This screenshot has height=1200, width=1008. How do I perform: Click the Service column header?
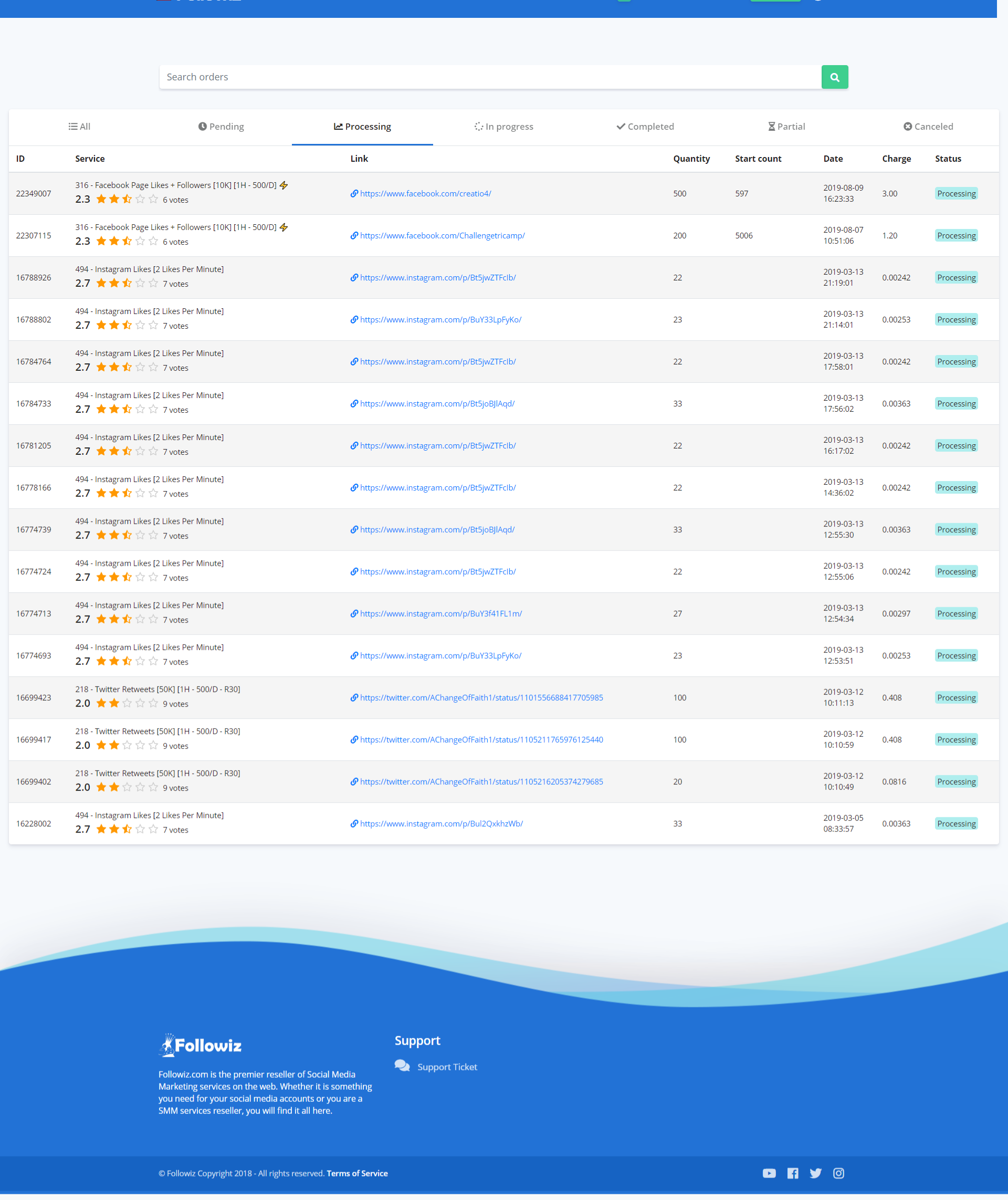90,159
